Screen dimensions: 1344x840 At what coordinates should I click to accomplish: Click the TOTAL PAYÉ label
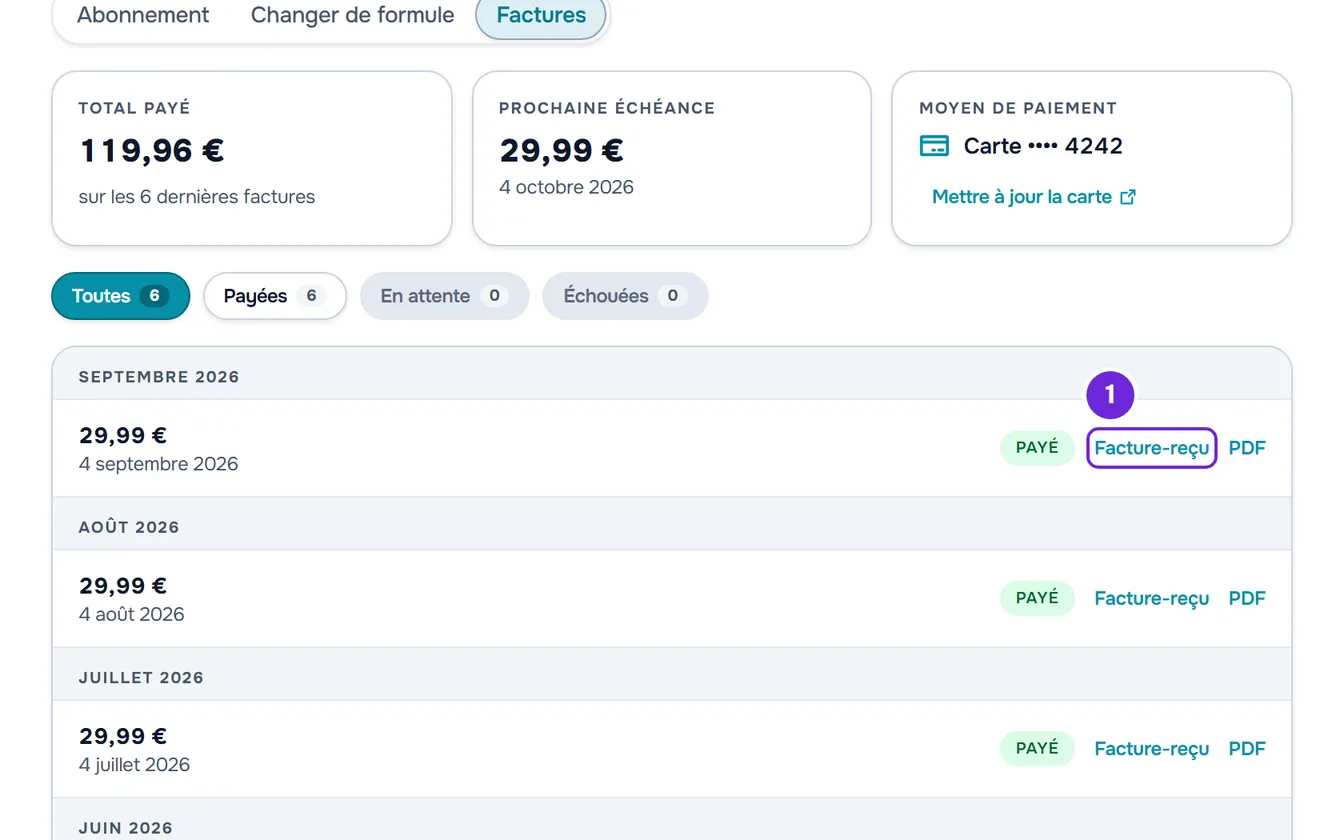coord(135,108)
